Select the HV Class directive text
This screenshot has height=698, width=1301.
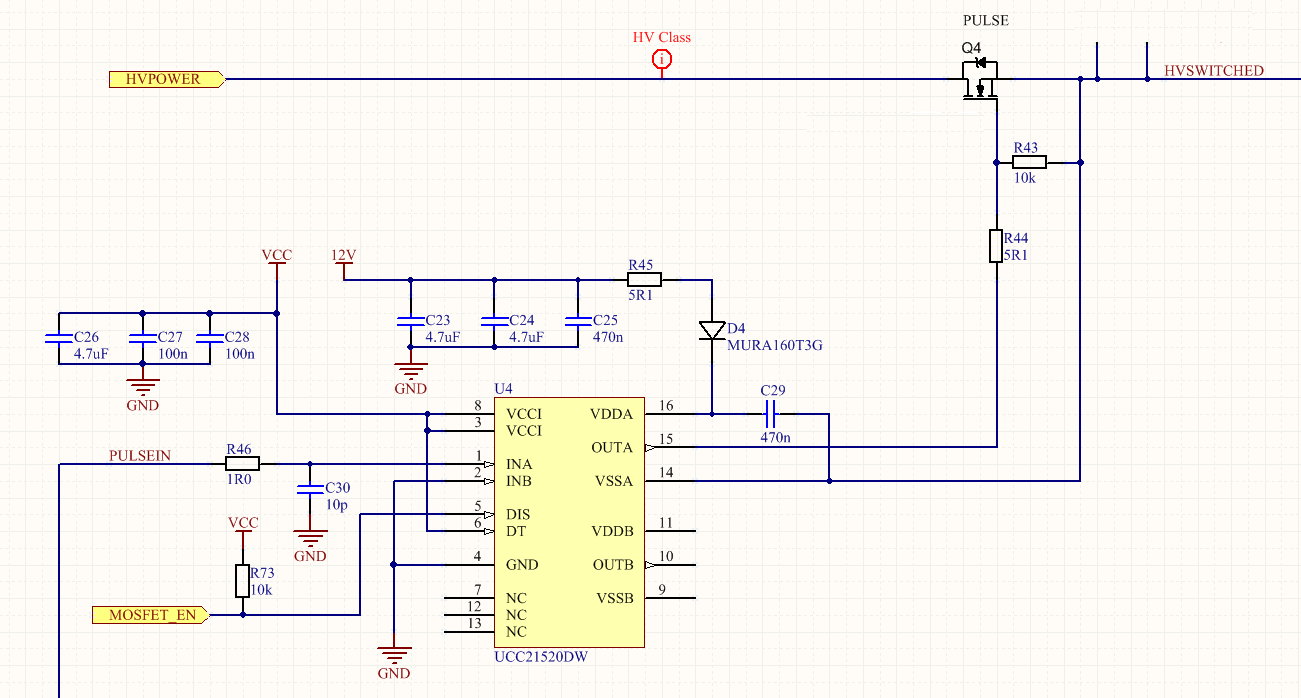tap(662, 37)
